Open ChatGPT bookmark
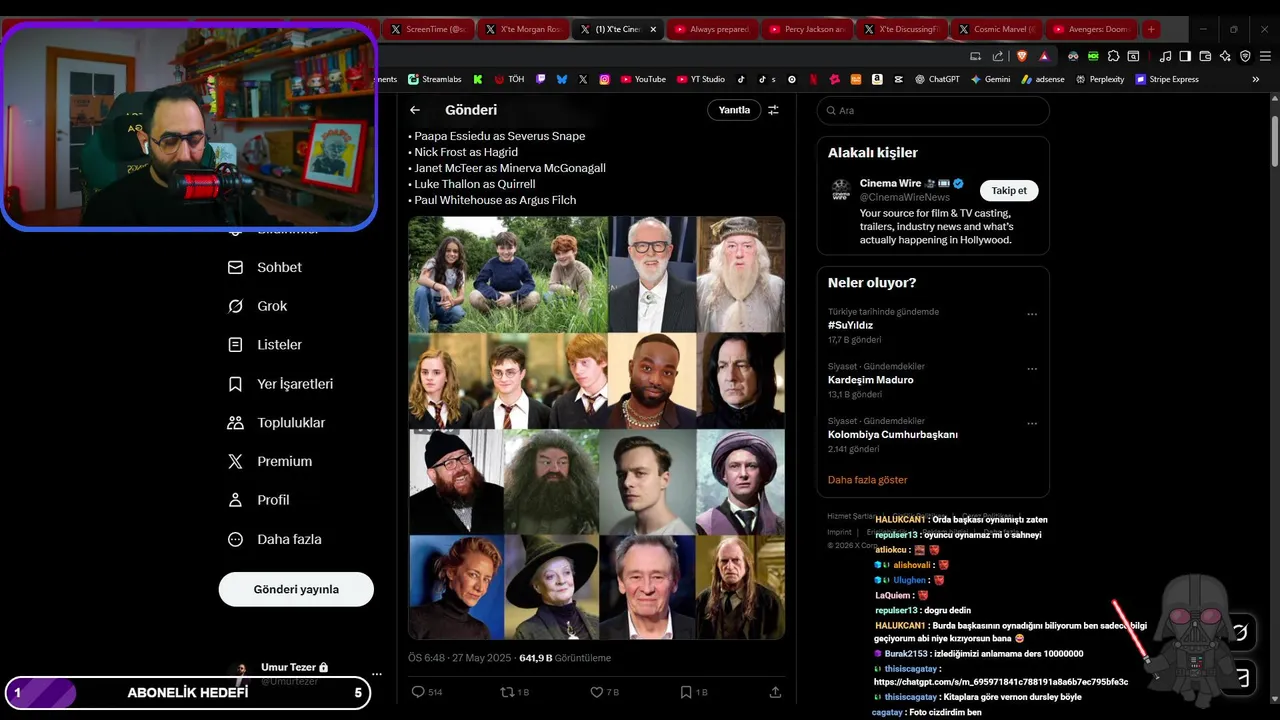1280x720 pixels. [937, 79]
